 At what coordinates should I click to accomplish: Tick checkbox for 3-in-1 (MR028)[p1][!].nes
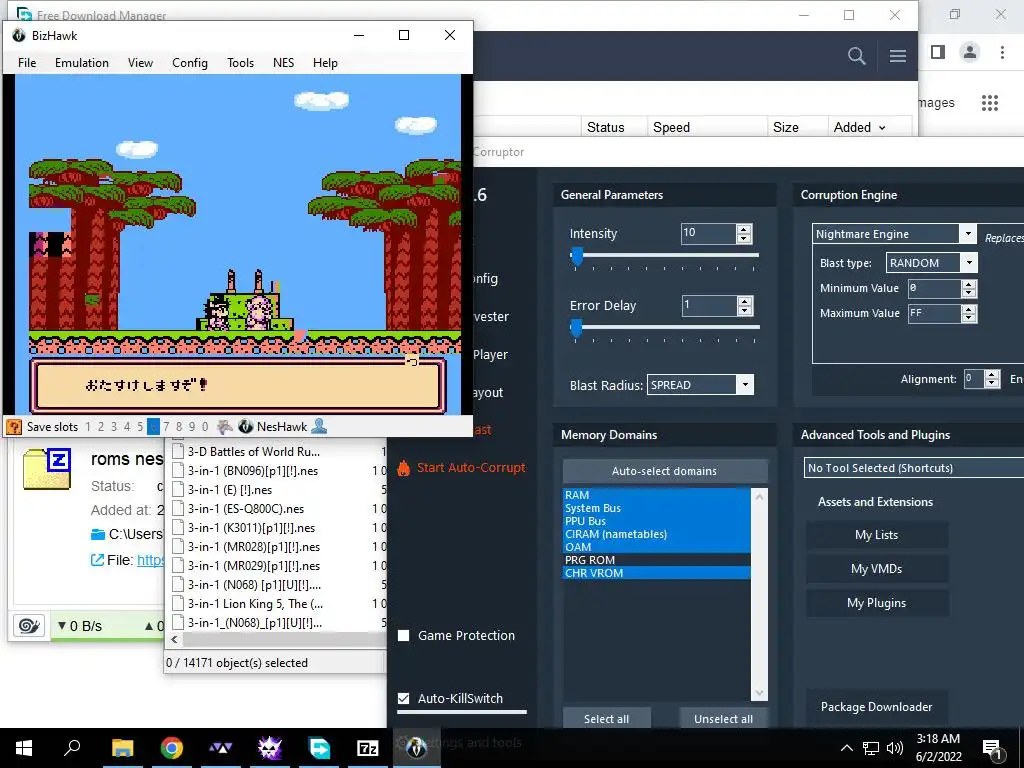point(178,547)
